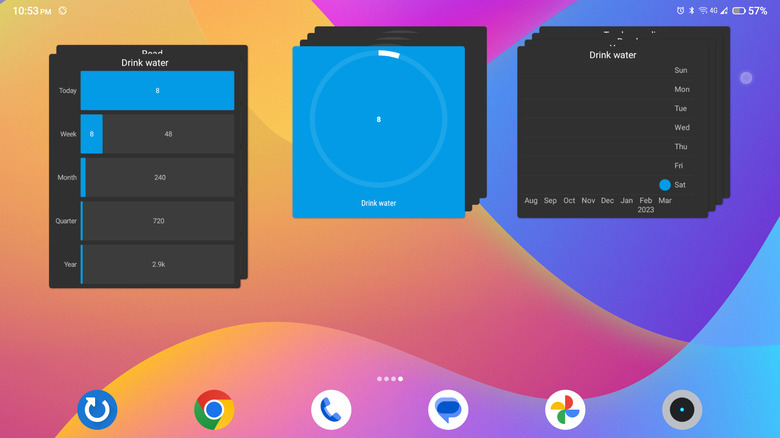The width and height of the screenshot is (780, 438).
Task: Tap the Dec month label
Action: click(x=607, y=201)
